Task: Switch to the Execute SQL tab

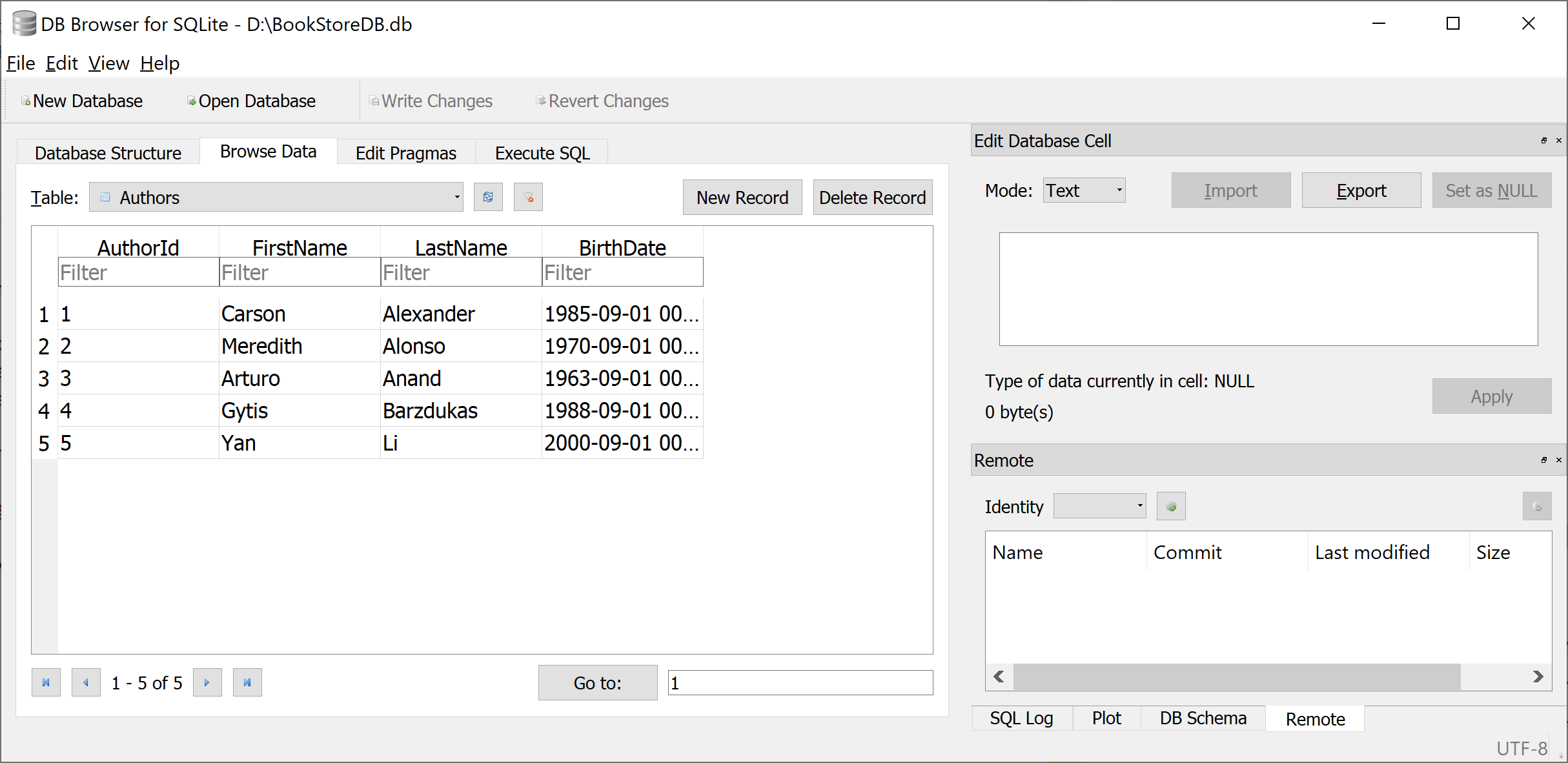Action: pos(542,153)
